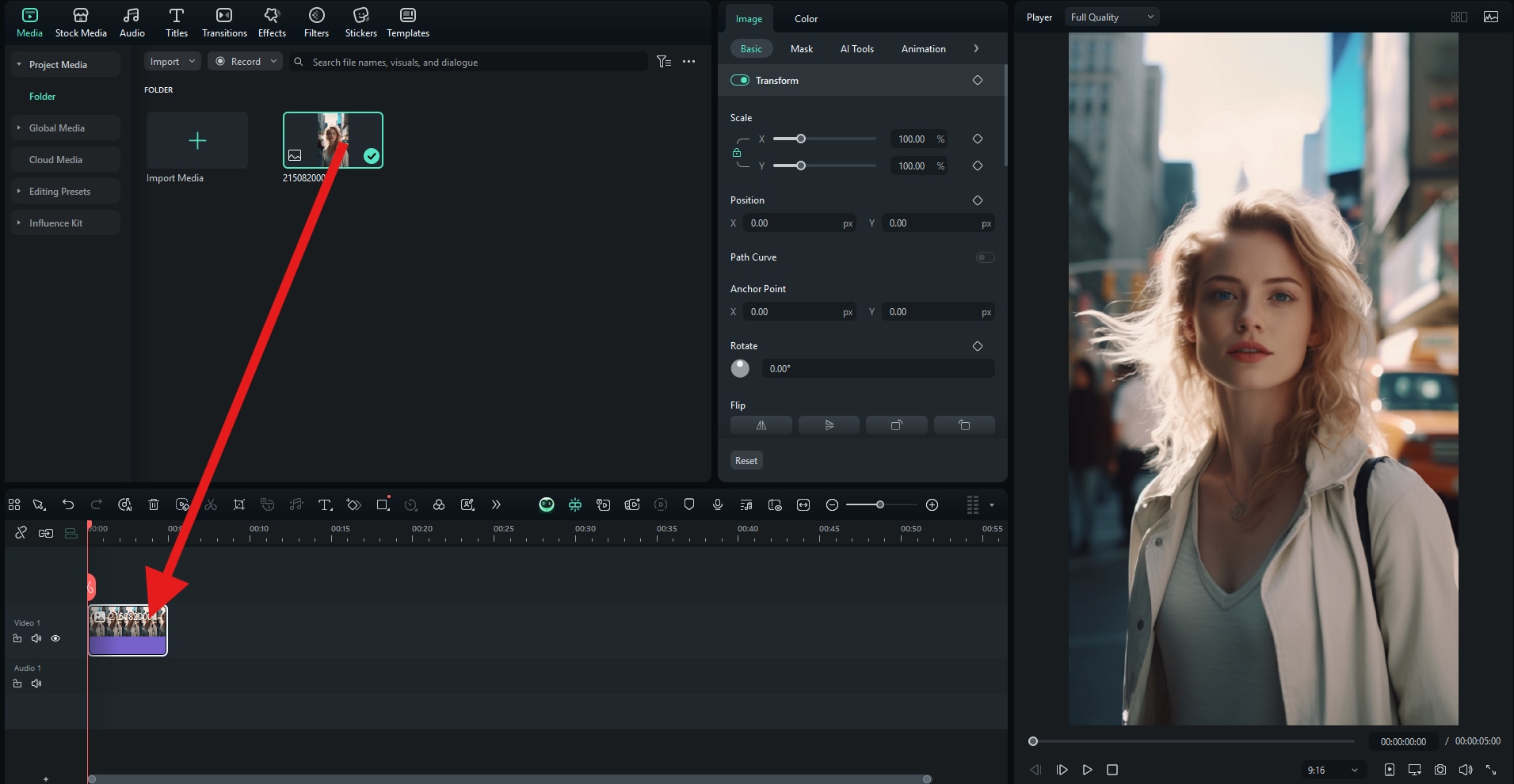Select the Mask sub-tab
Image resolution: width=1514 pixels, height=784 pixels.
[x=801, y=48]
